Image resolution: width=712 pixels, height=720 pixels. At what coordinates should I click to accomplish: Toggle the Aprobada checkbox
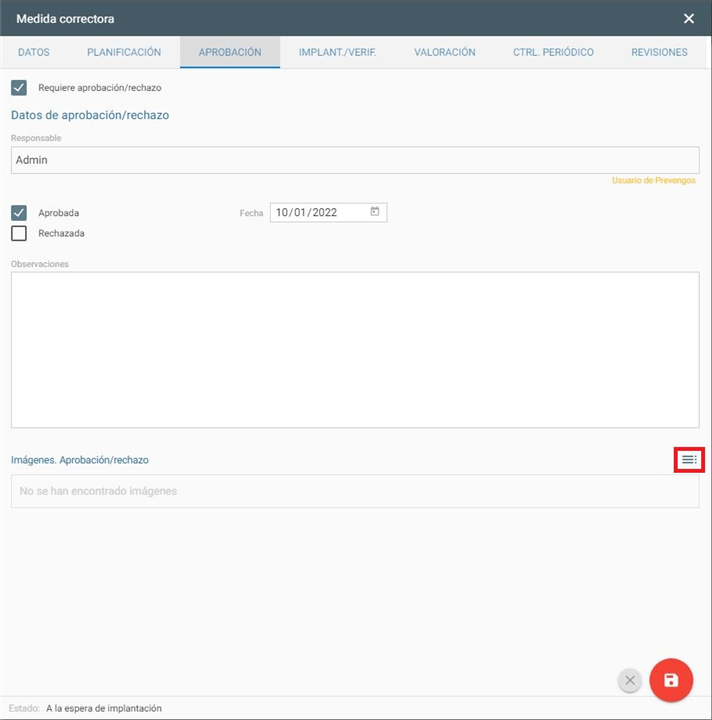pyautogui.click(x=19, y=213)
